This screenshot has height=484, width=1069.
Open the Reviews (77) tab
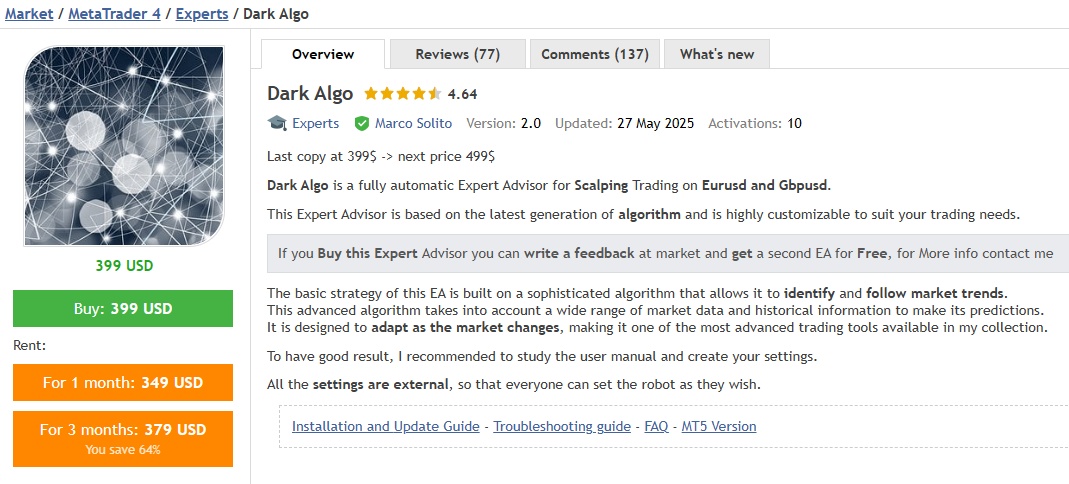click(457, 54)
